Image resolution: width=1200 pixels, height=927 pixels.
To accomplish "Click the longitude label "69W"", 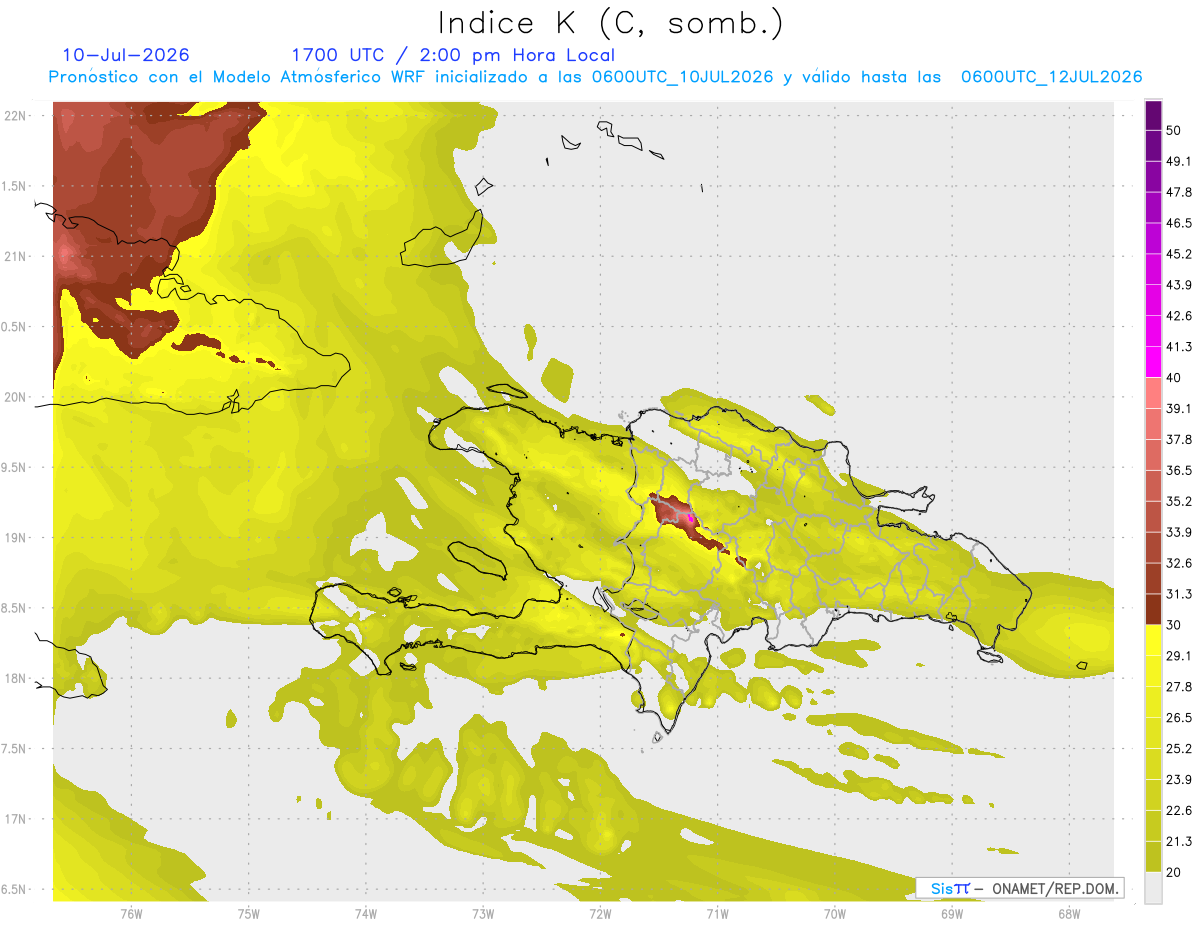I will coord(951,913).
